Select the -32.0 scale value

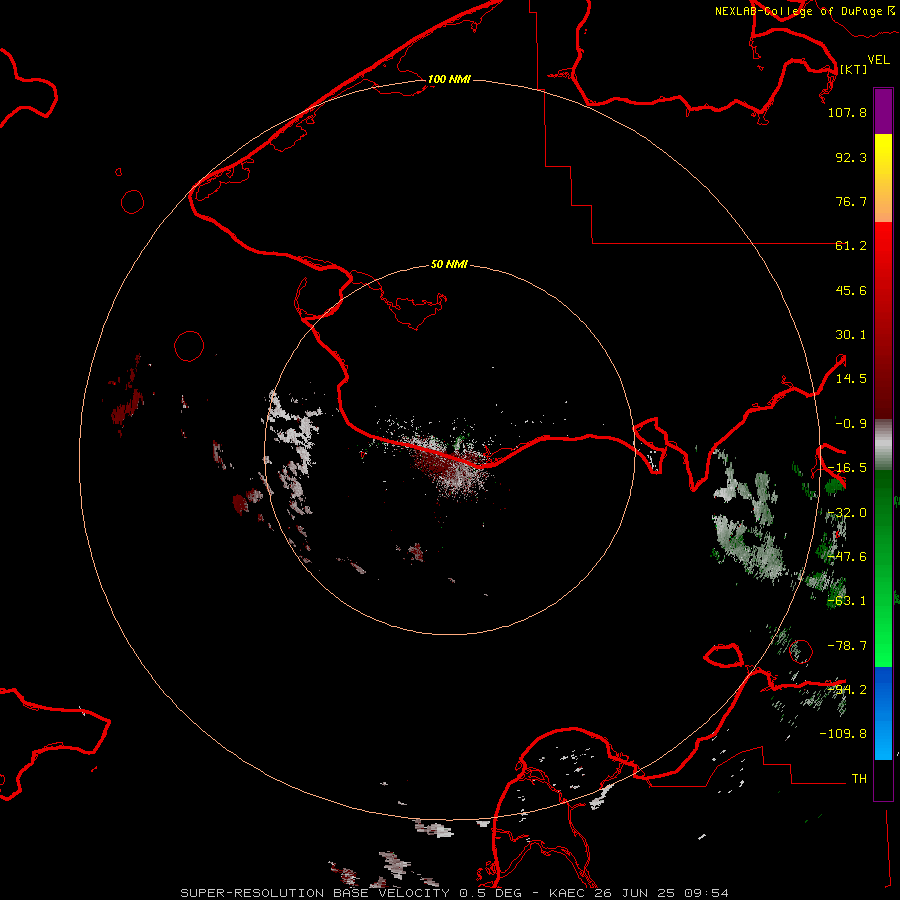pyautogui.click(x=847, y=513)
